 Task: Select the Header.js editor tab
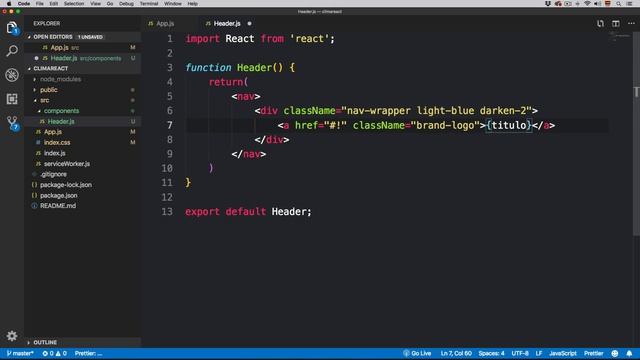(227, 24)
